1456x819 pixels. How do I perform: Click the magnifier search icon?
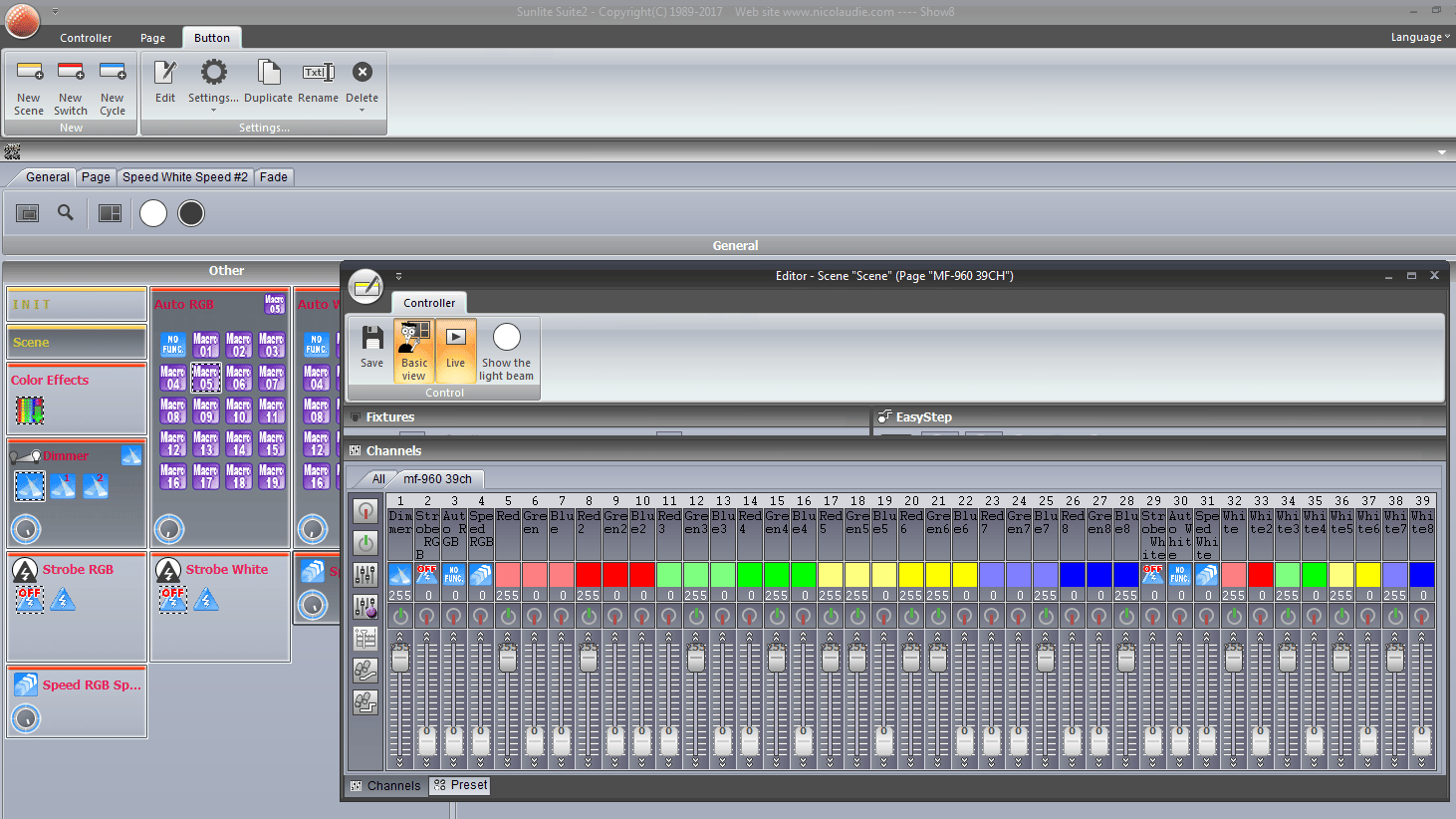tap(66, 212)
